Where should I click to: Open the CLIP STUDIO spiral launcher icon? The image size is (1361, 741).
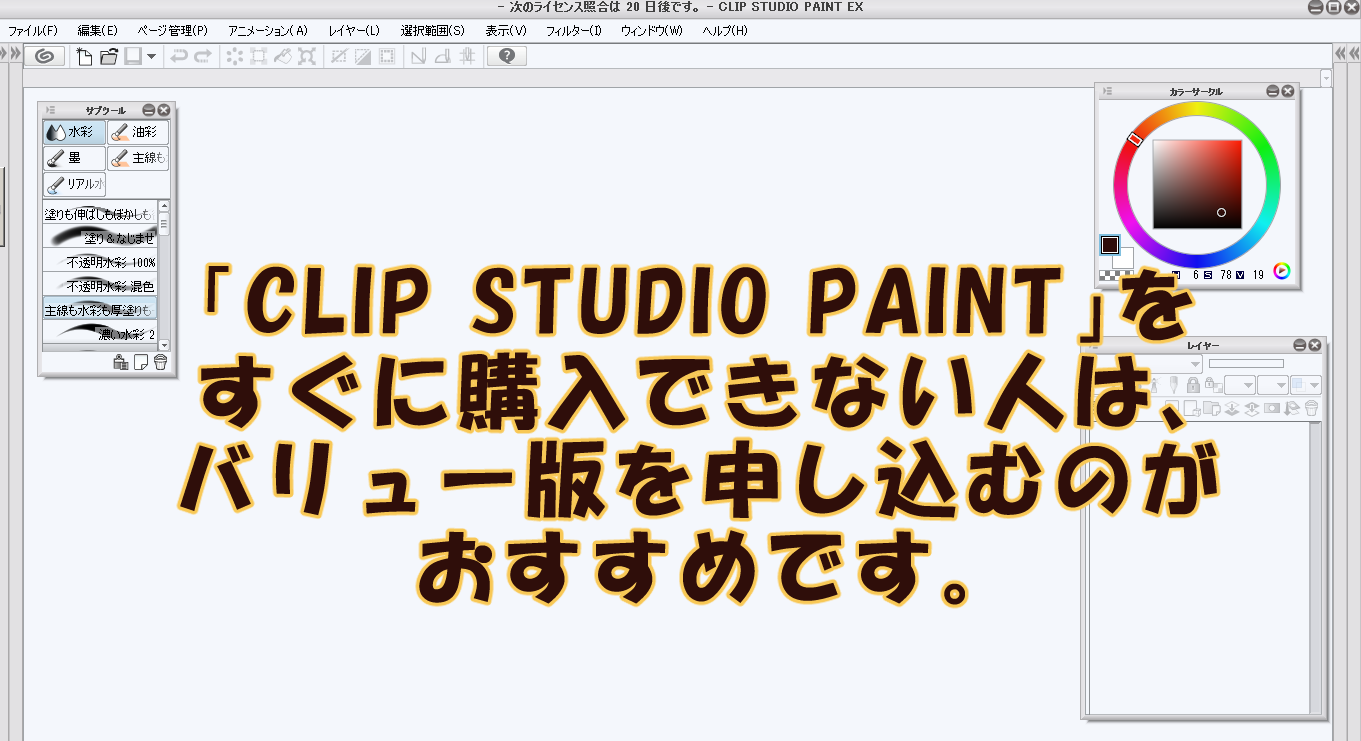point(44,56)
